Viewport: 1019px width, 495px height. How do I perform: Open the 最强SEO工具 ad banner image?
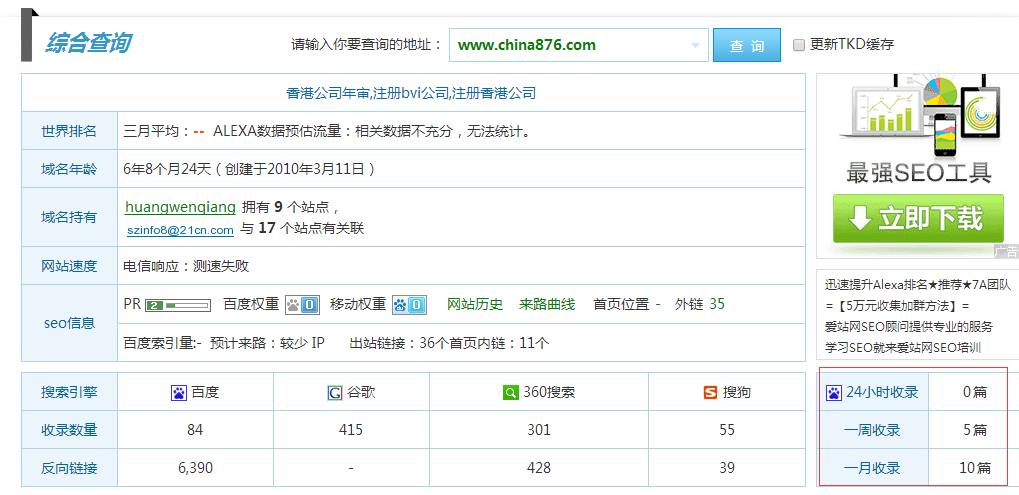click(x=918, y=130)
